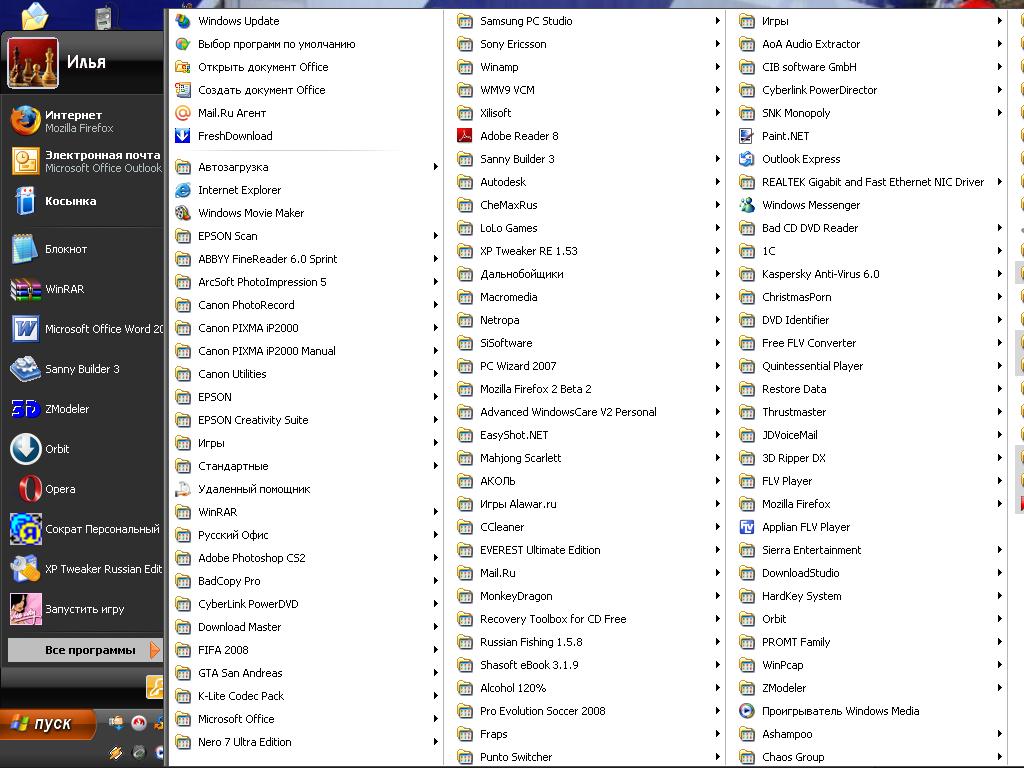
Task: Expand the Punto Switcher submenu arrow
Action: click(717, 757)
